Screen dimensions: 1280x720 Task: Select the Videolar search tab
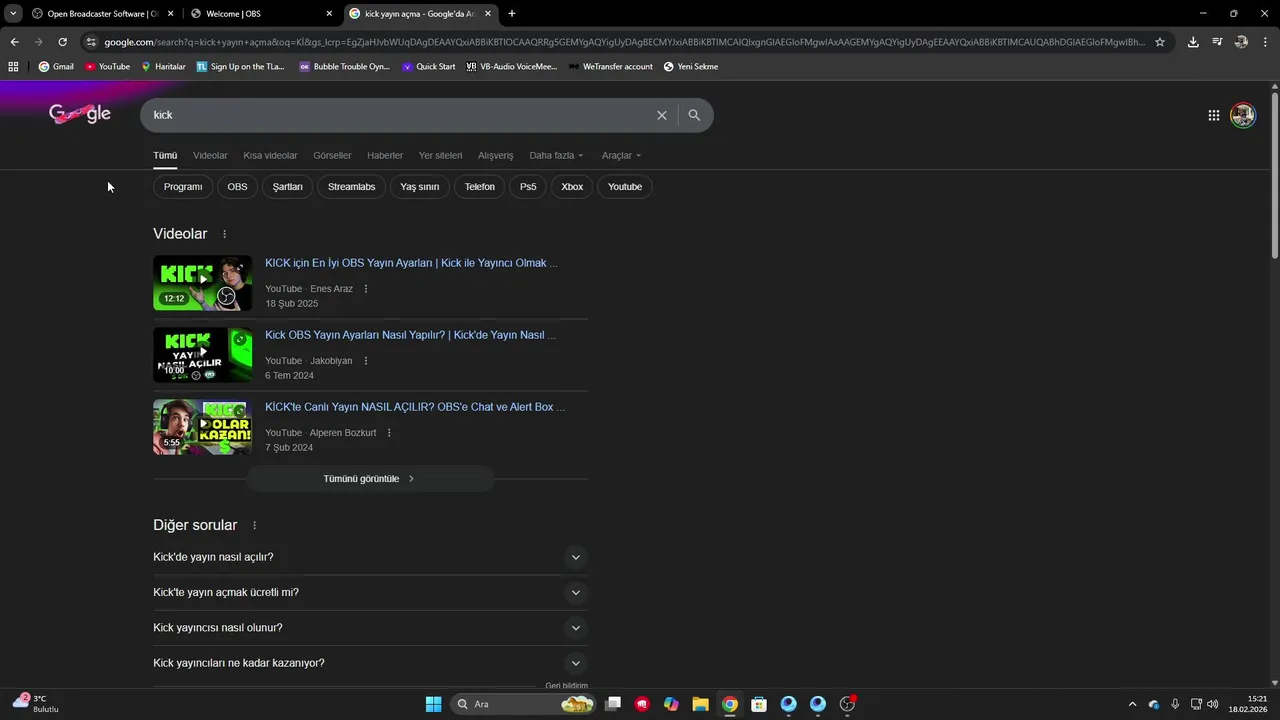[210, 155]
